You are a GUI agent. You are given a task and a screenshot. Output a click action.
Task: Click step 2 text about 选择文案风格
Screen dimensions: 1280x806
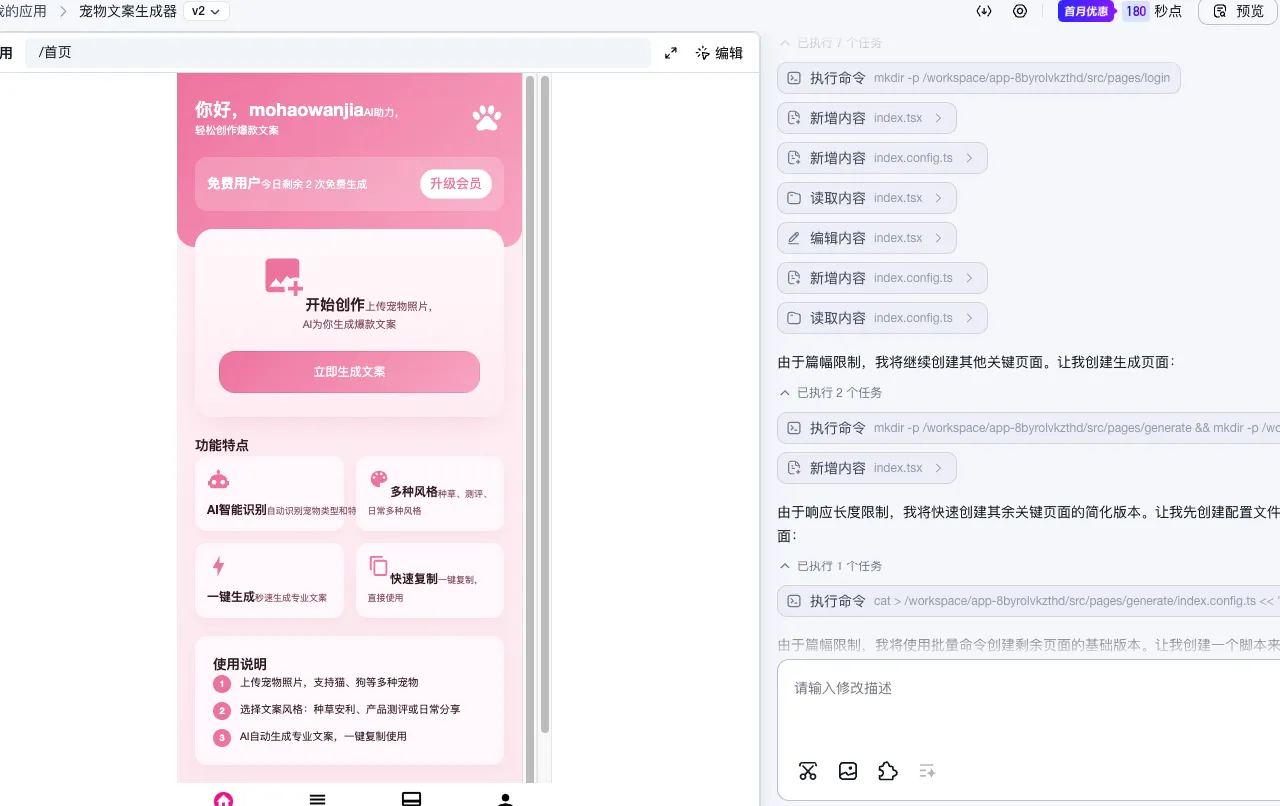[x=350, y=710]
